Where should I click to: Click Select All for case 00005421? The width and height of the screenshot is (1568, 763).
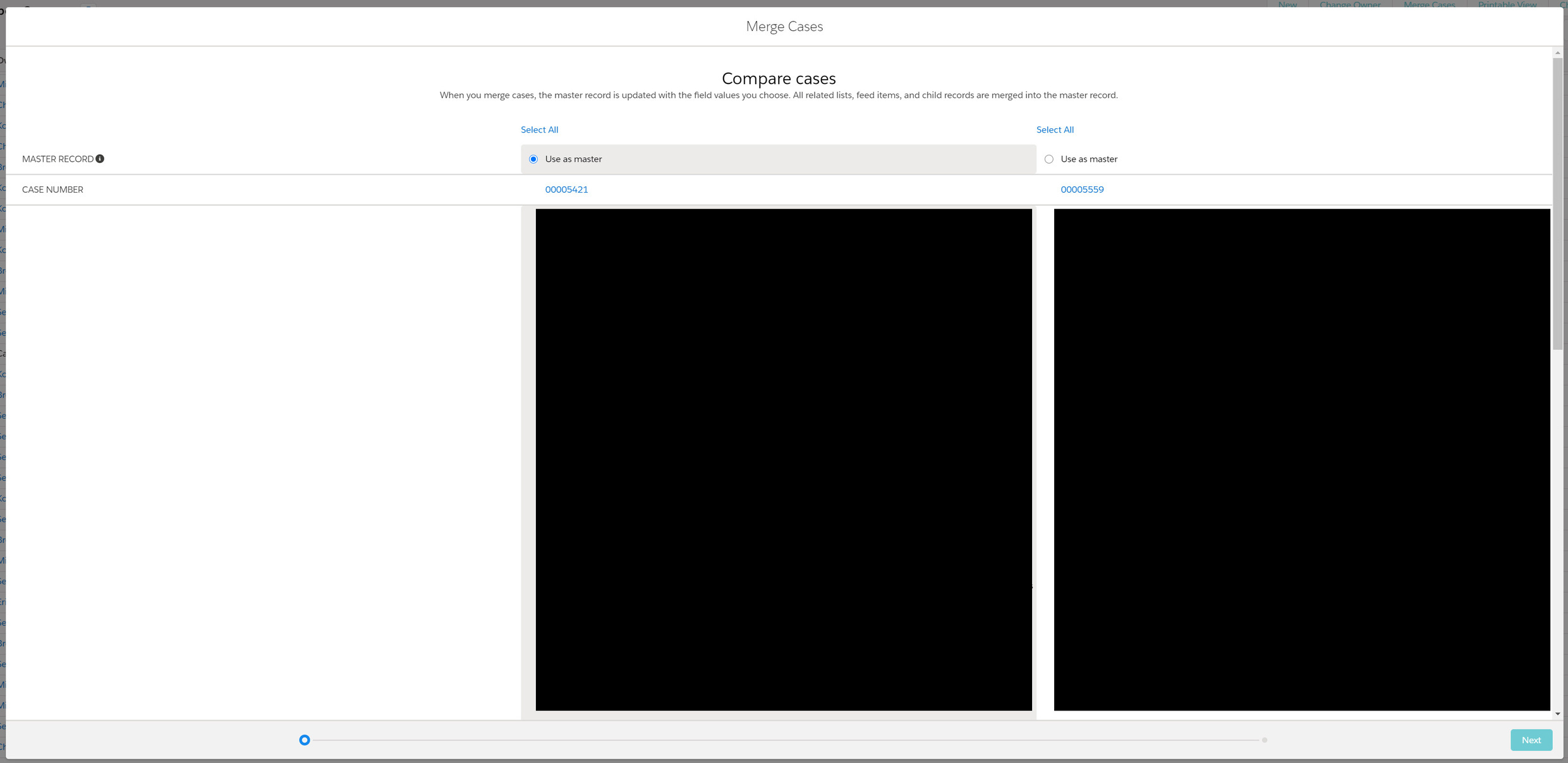coord(539,129)
